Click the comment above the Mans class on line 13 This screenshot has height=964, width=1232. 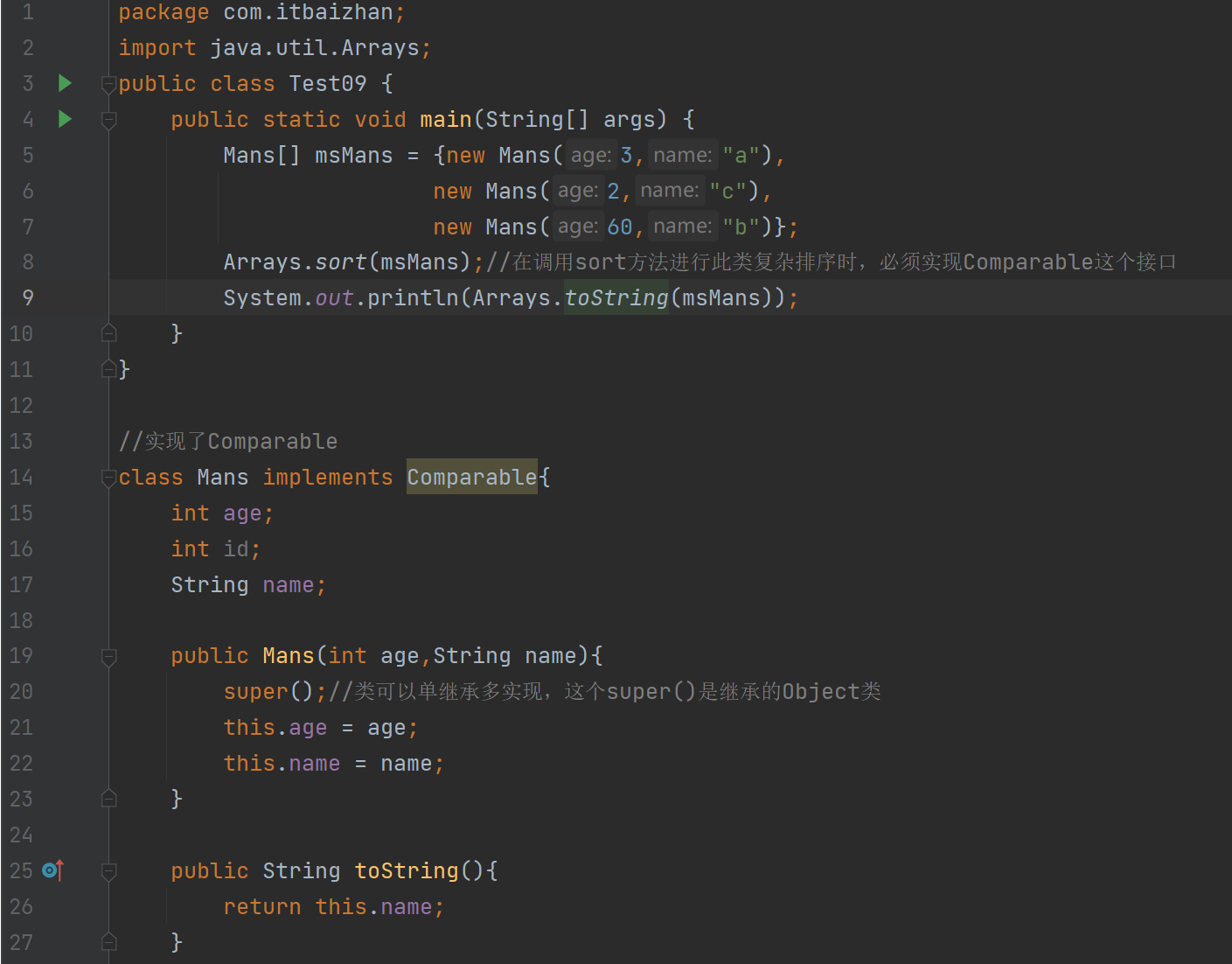point(228,441)
